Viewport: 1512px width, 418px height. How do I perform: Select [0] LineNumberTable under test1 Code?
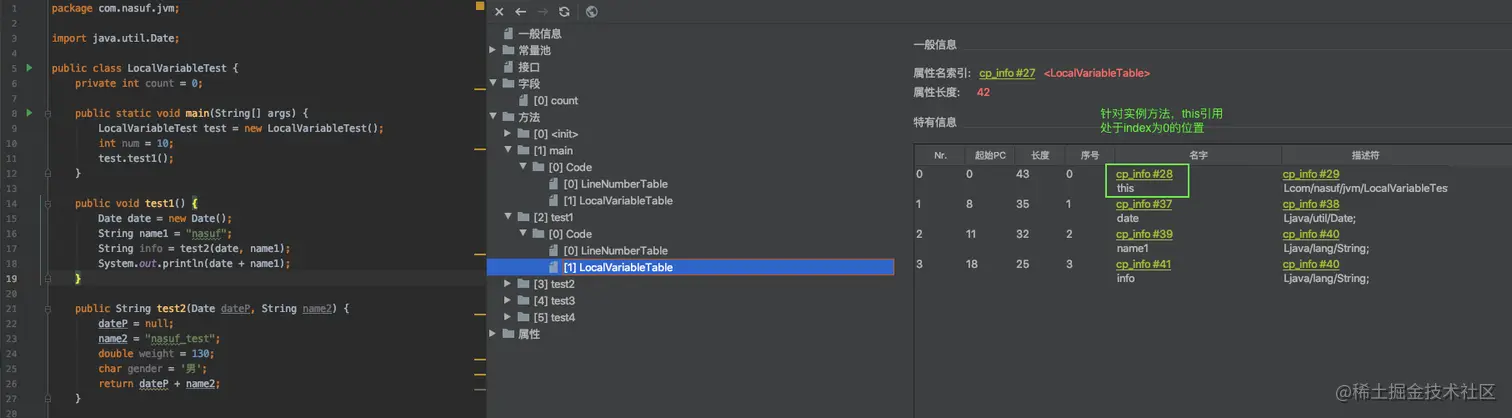pyautogui.click(x=615, y=251)
